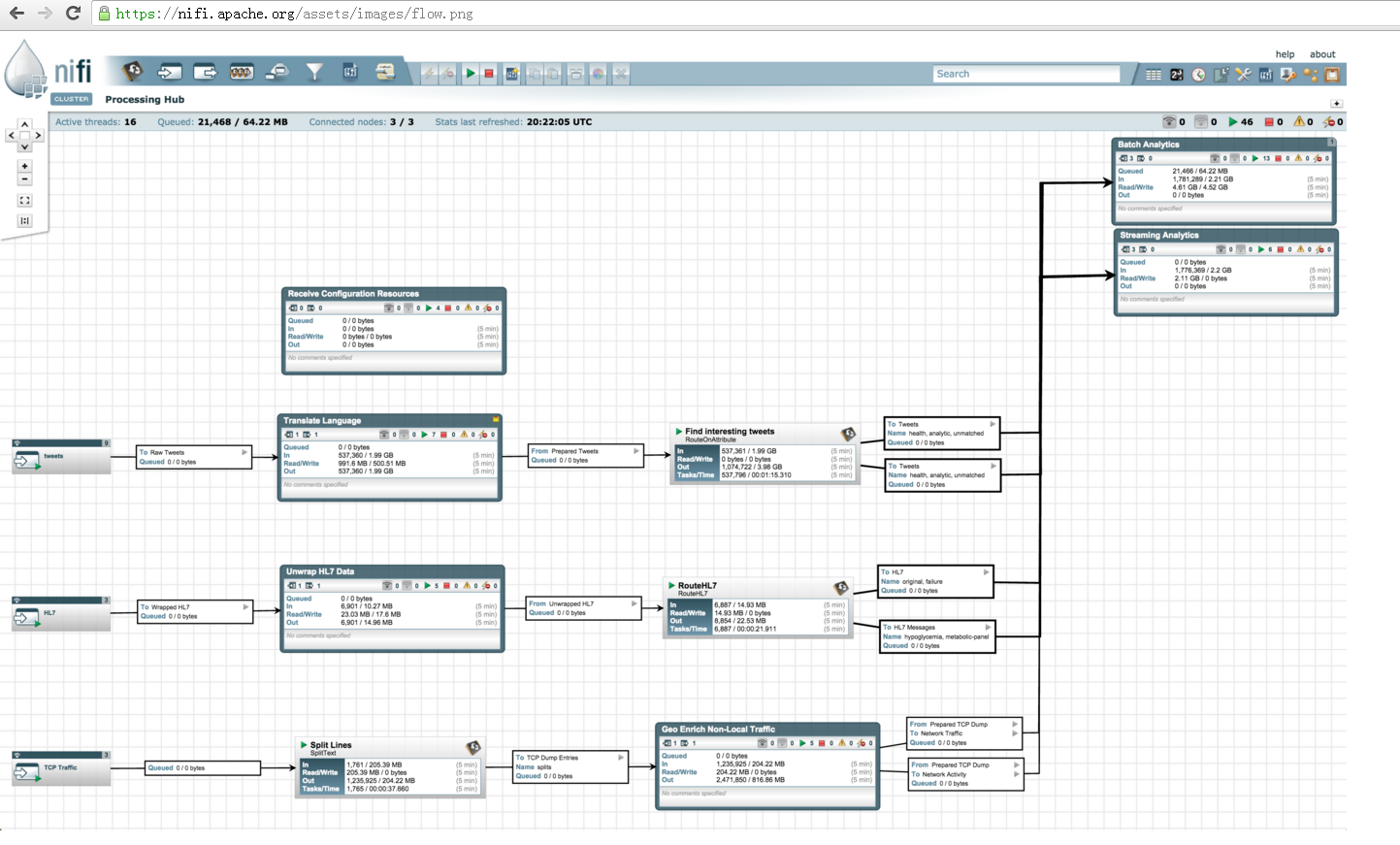Select the Translate Language process group

[x=390, y=458]
